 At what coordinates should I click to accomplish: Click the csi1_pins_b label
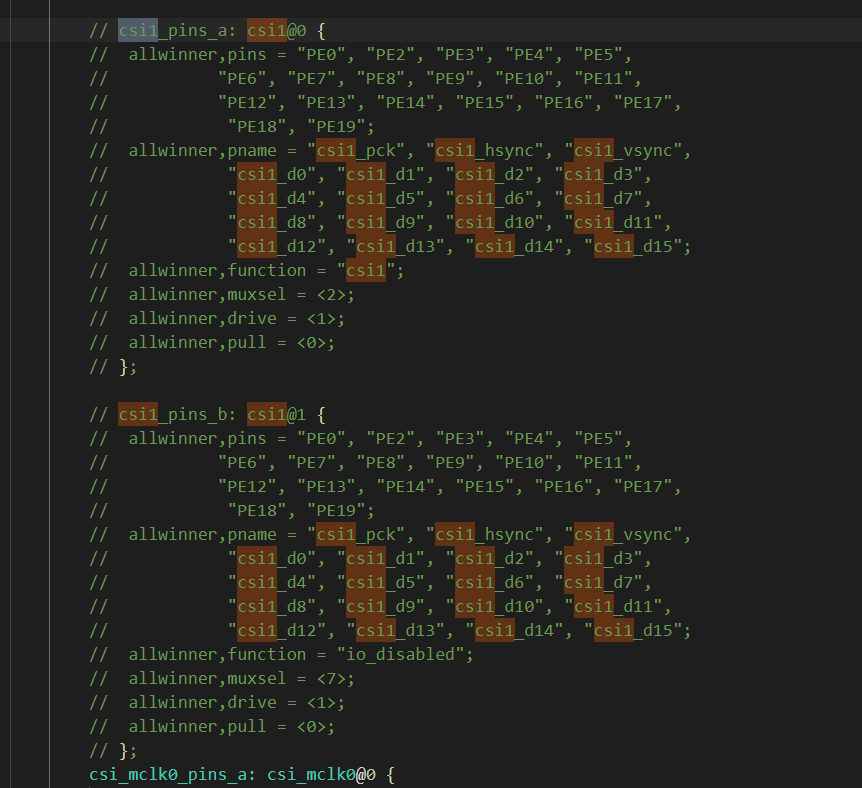tap(178, 415)
